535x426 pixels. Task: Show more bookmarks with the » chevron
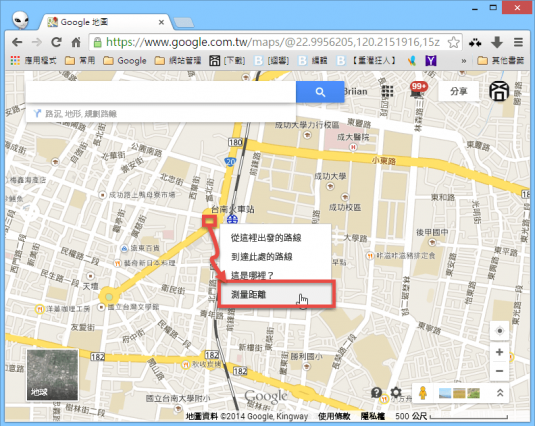pos(464,61)
